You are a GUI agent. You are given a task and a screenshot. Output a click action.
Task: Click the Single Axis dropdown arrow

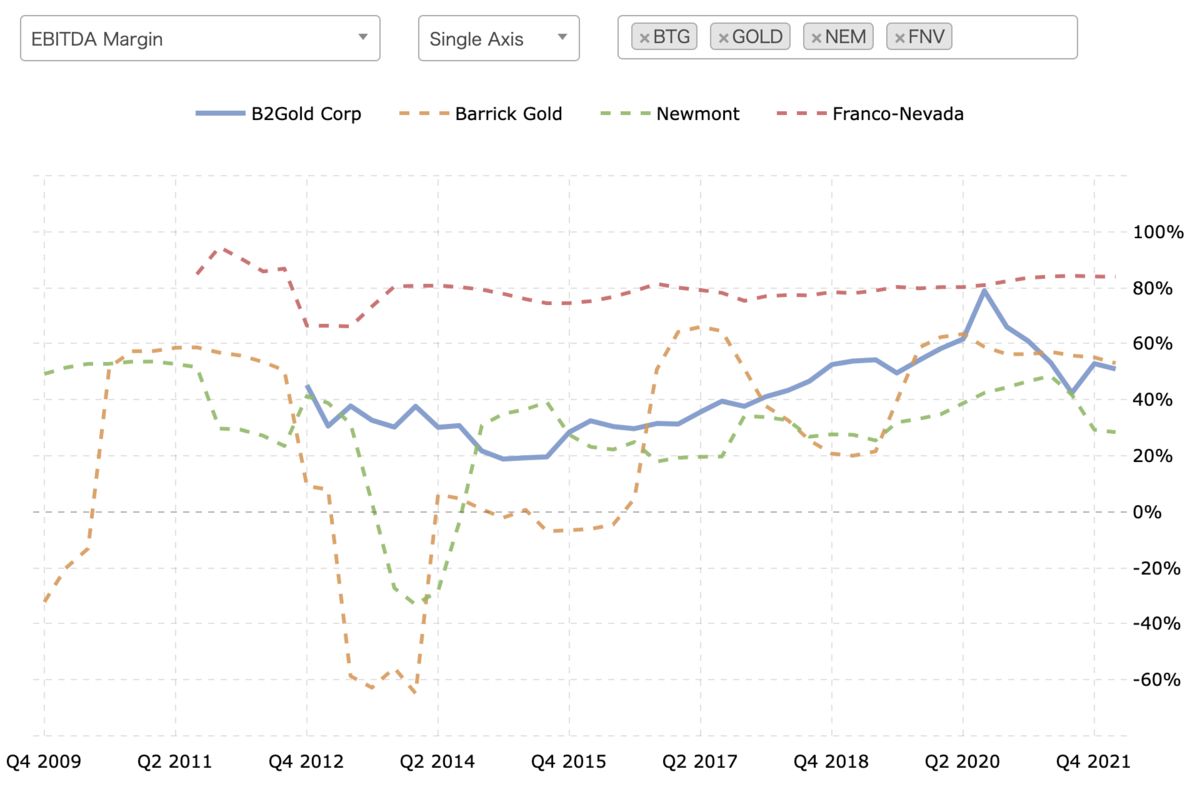562,38
